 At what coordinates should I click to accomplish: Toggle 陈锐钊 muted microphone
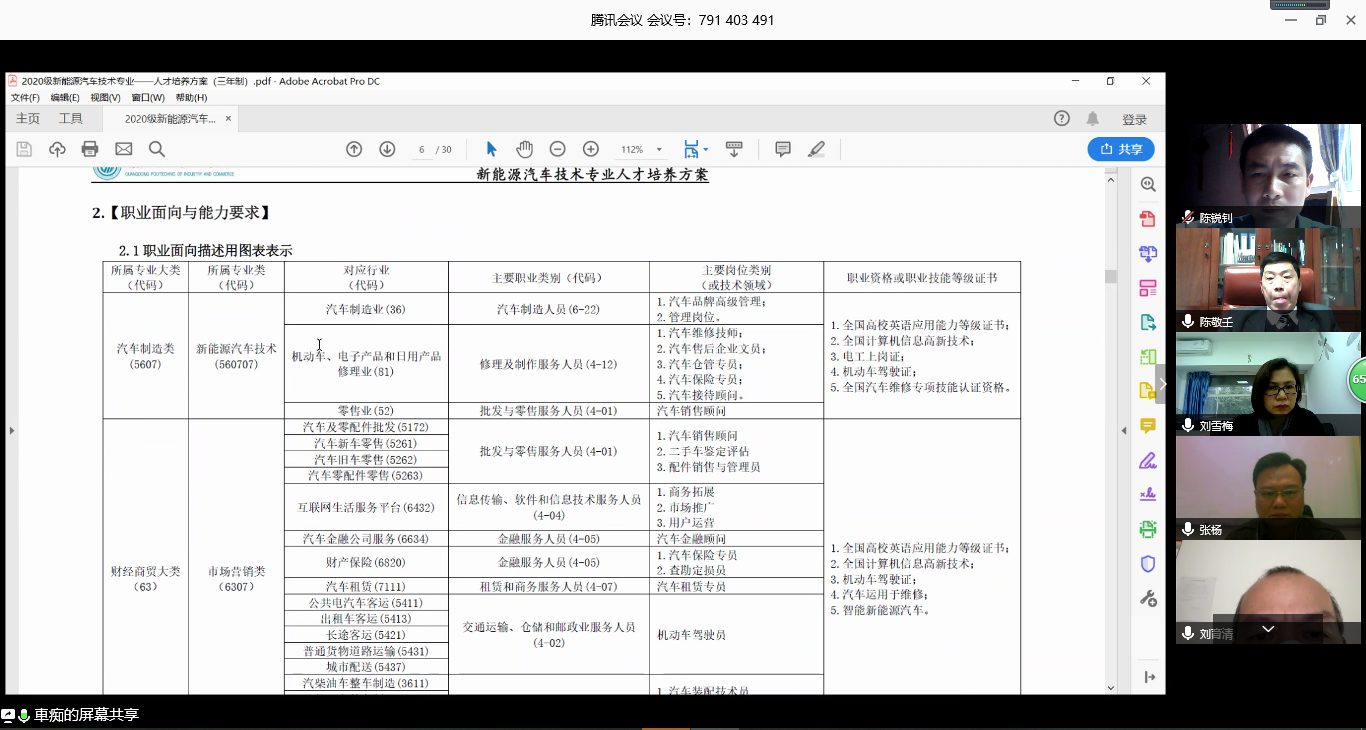(x=1188, y=217)
